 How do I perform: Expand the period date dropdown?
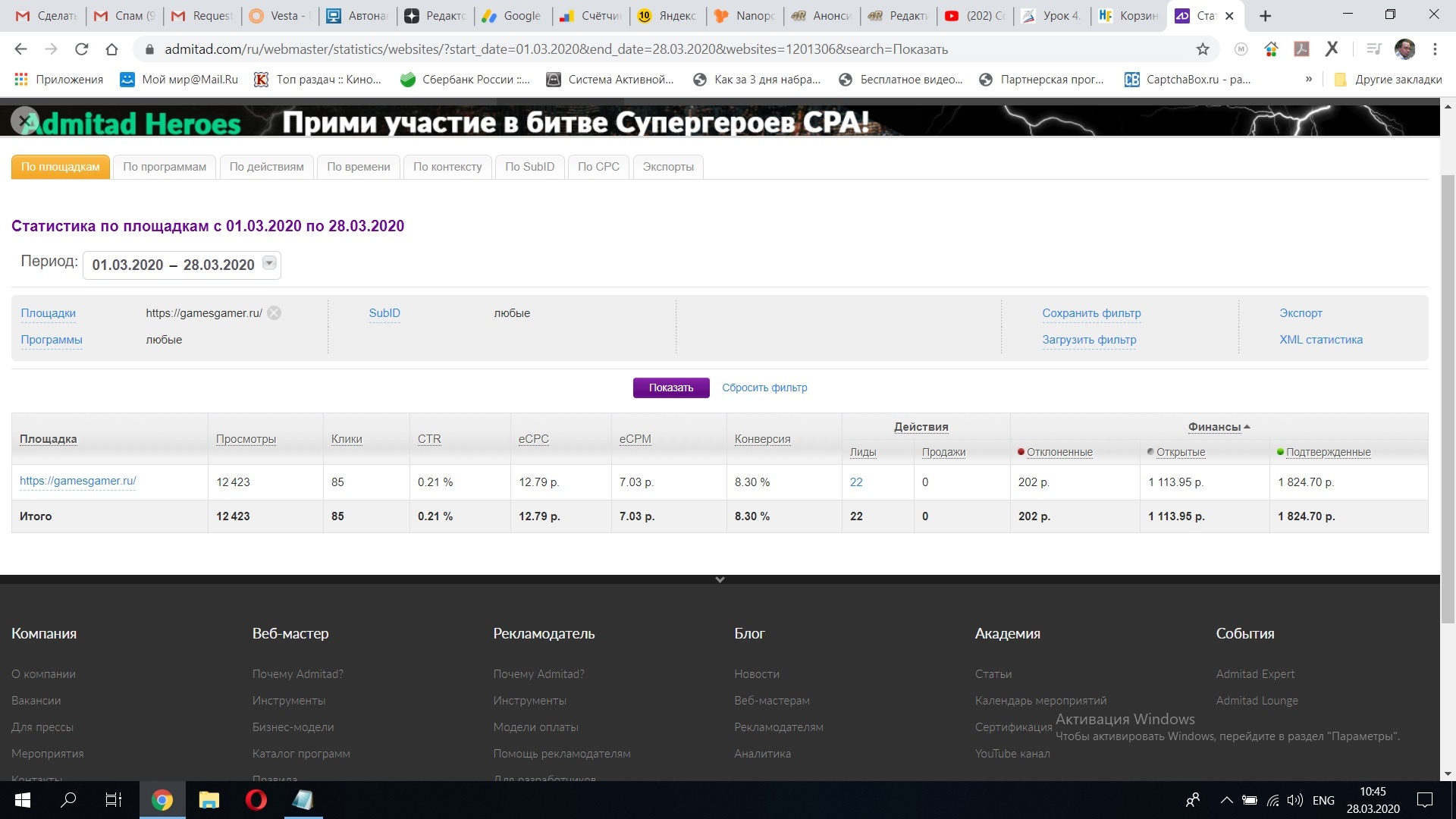tap(269, 263)
